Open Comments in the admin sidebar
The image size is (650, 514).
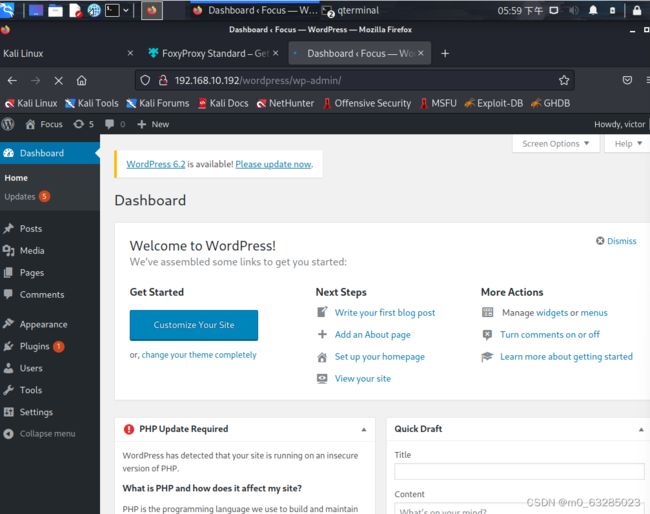pyautogui.click(x=50, y=295)
